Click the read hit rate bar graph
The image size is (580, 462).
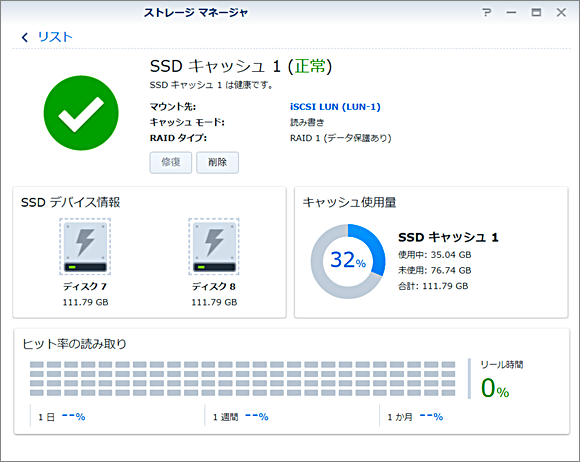pos(243,378)
